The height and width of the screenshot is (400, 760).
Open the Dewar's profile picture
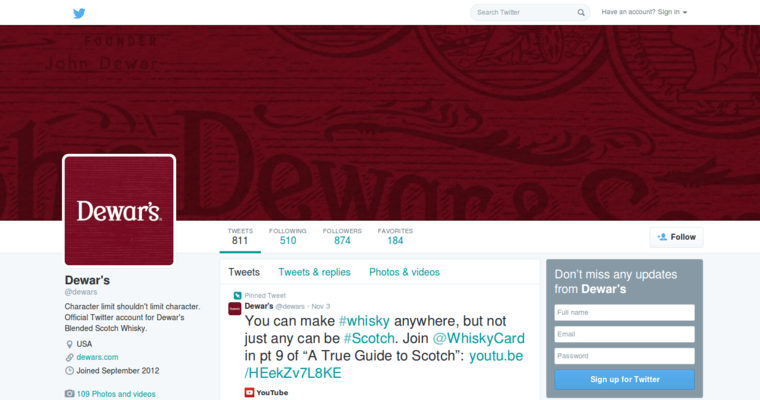click(x=119, y=210)
